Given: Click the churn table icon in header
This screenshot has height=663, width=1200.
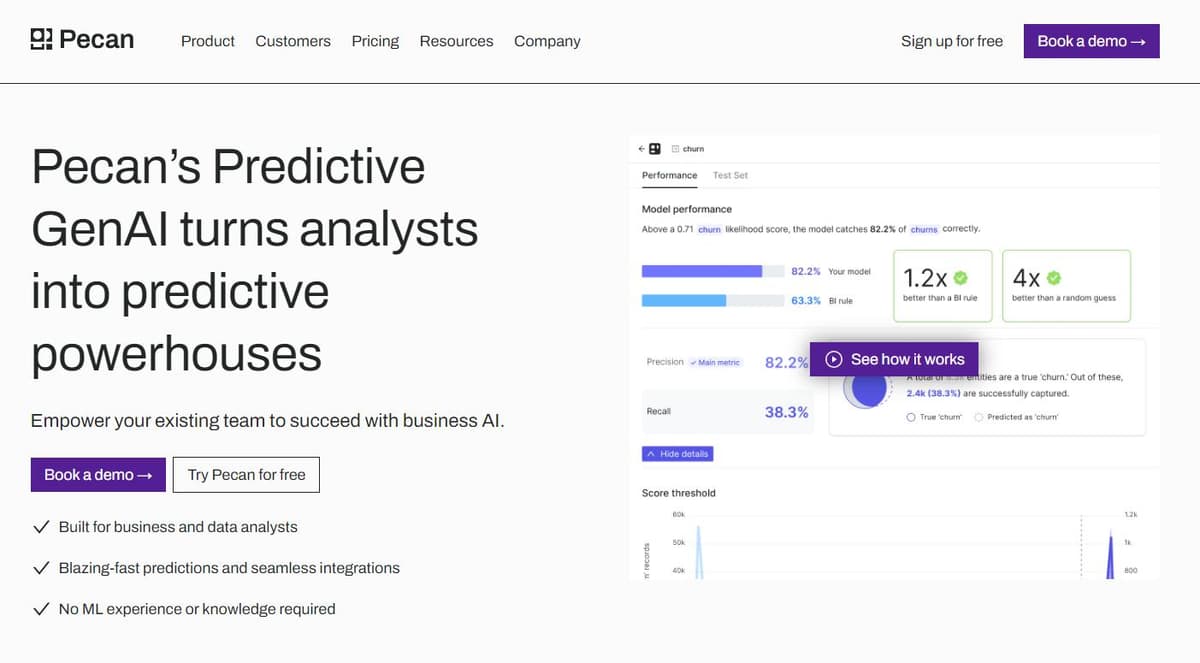Looking at the screenshot, I should (675, 149).
